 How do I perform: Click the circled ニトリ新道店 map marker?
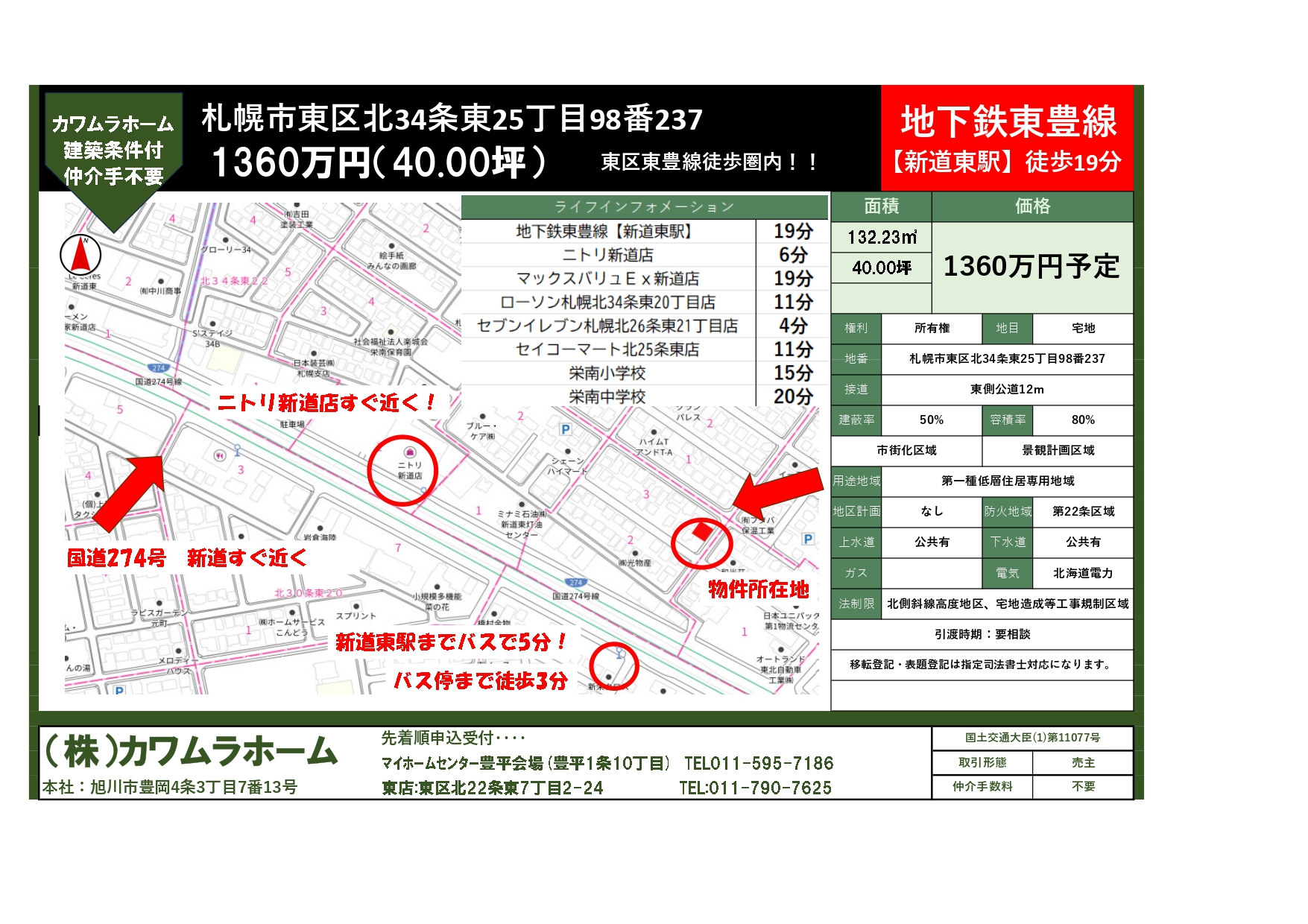[x=402, y=469]
